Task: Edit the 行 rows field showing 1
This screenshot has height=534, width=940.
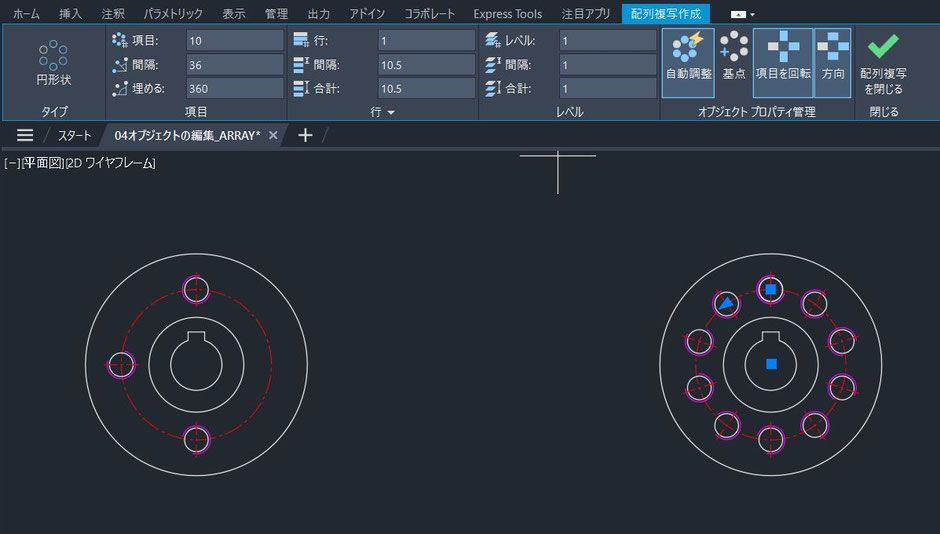Action: [x=426, y=41]
